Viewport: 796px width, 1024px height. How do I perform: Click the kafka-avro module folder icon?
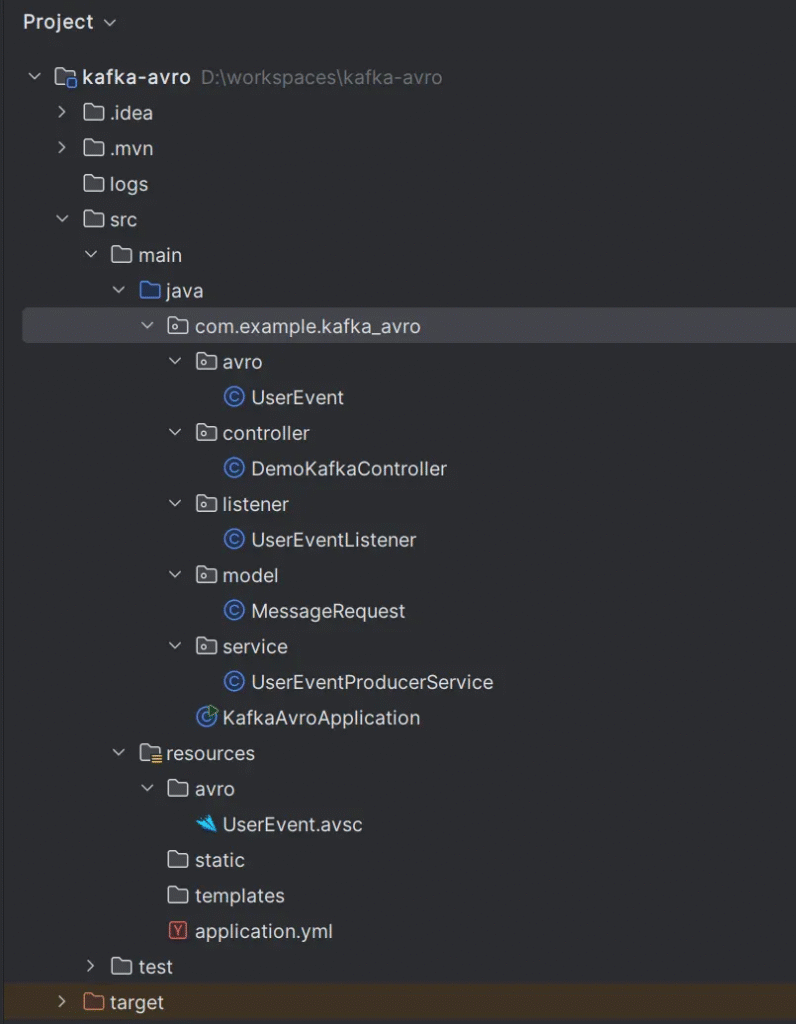click(65, 77)
